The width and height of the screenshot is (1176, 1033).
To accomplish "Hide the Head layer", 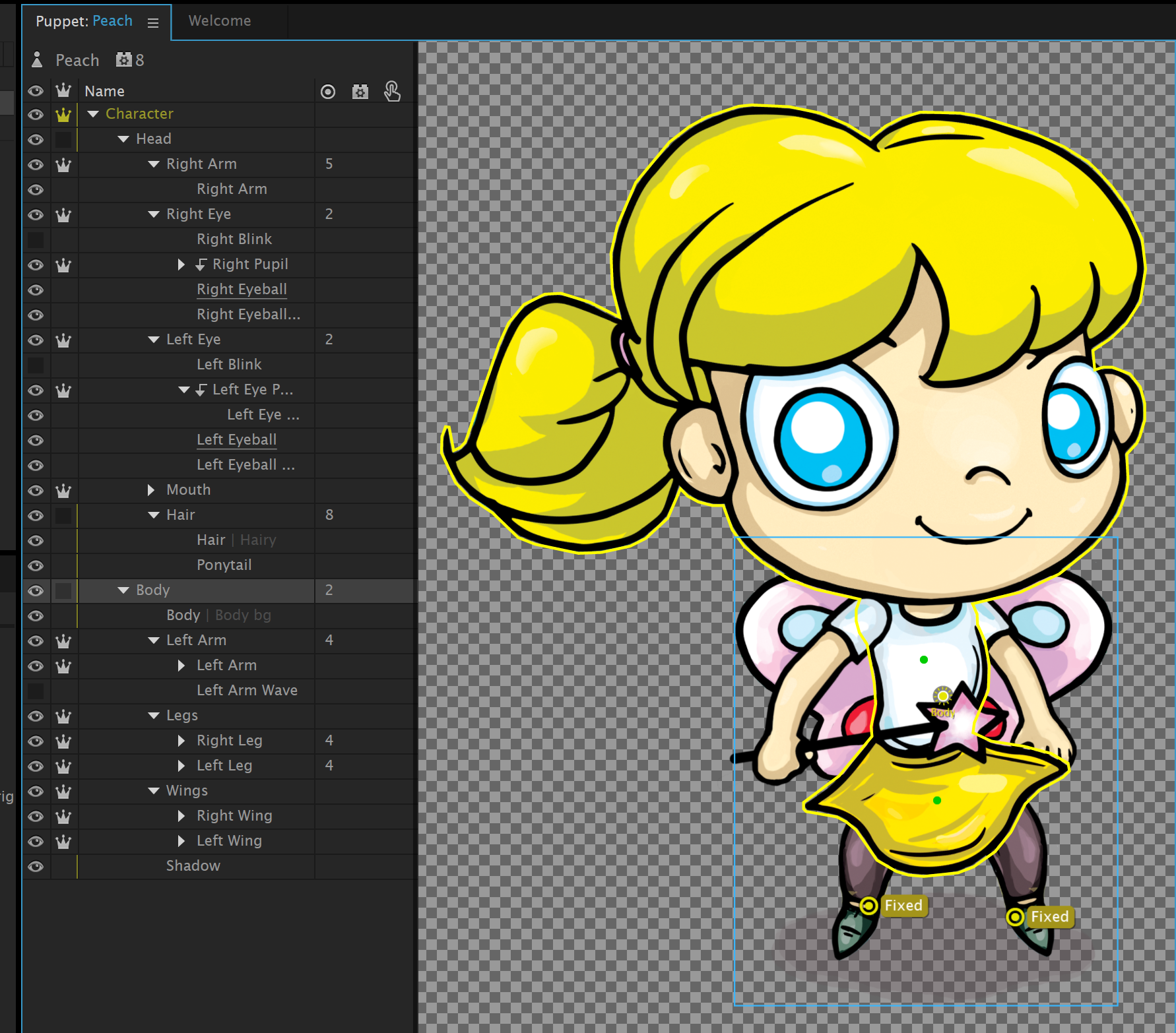I will coord(36,140).
